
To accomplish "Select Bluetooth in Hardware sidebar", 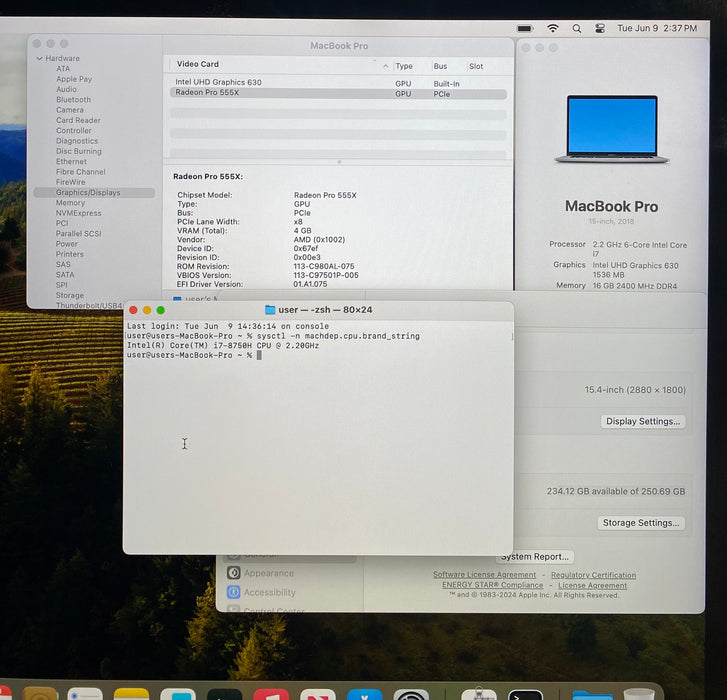I will [73, 100].
